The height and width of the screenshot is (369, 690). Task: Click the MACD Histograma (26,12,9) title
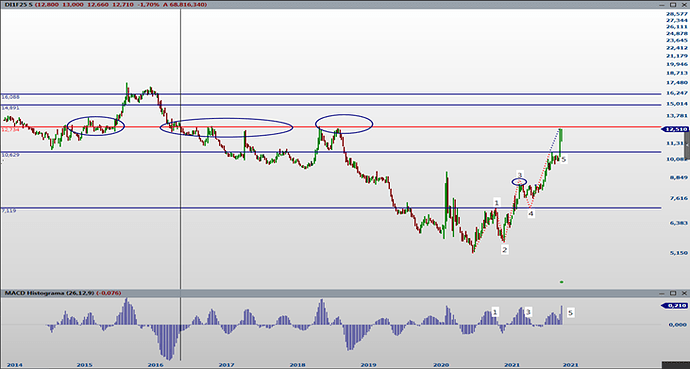coord(49,293)
